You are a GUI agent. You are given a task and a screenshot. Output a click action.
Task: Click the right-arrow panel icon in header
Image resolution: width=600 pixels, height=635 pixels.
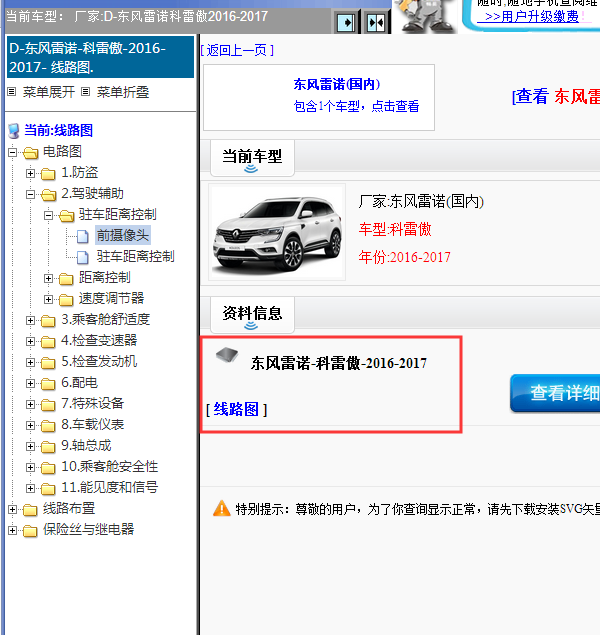345,23
